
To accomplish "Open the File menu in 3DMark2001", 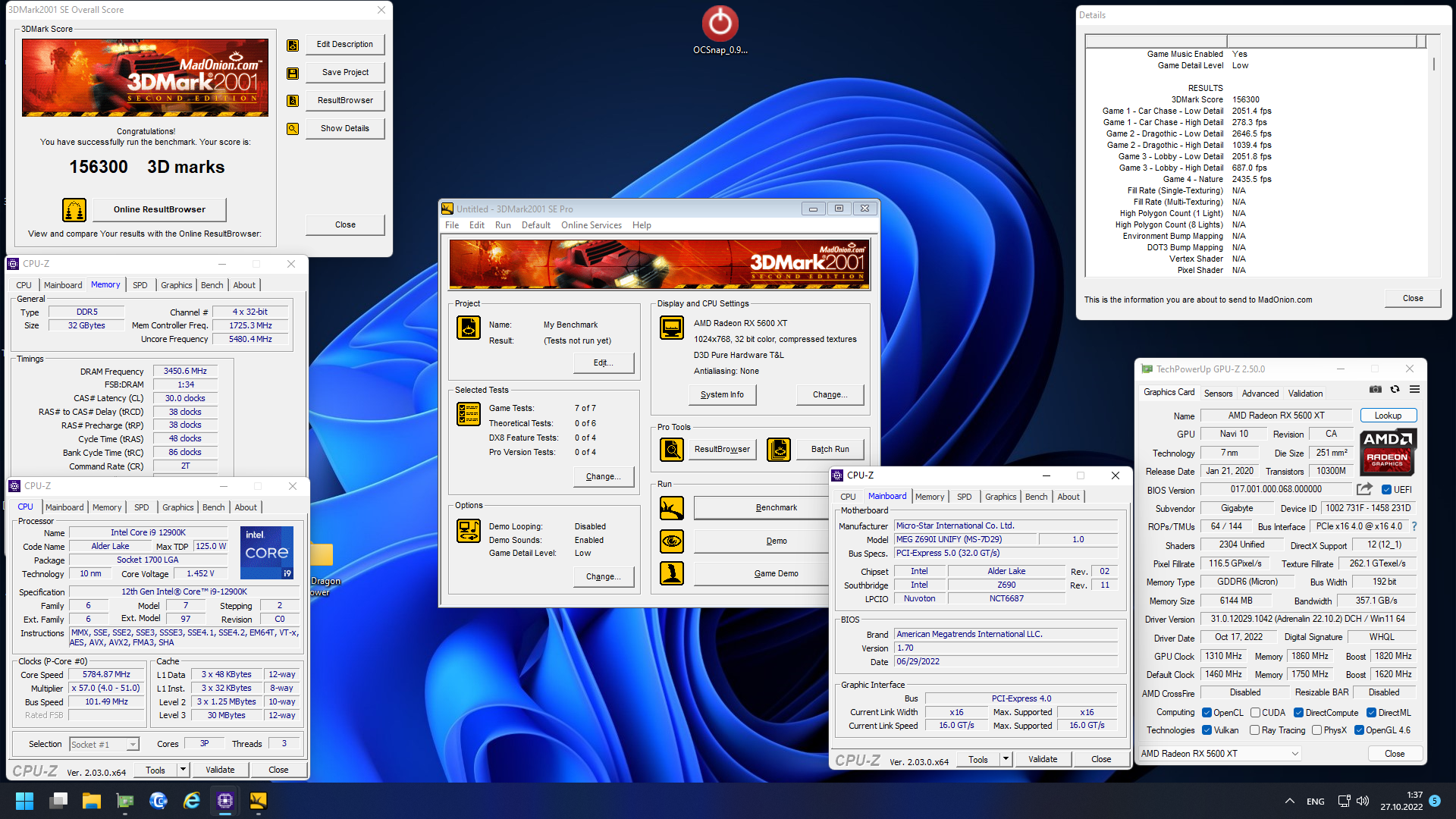I will (x=452, y=225).
